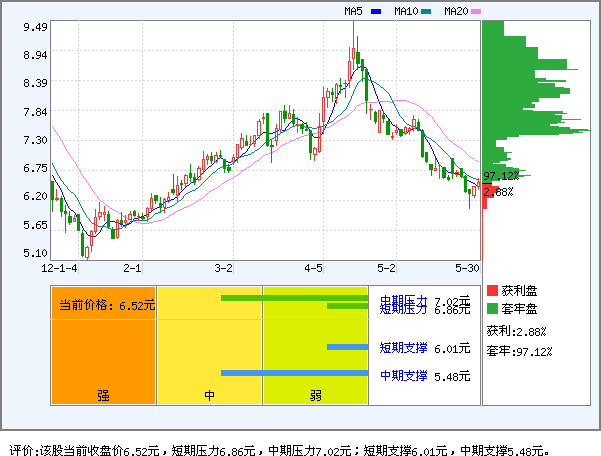Open the 短期支撑 label link

click(x=404, y=349)
